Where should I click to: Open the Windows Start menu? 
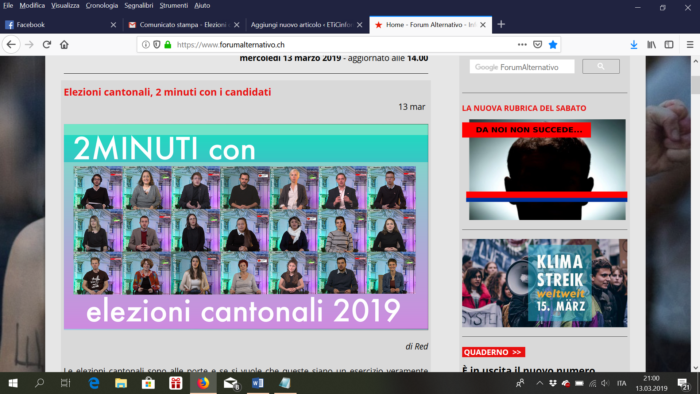coord(13,383)
